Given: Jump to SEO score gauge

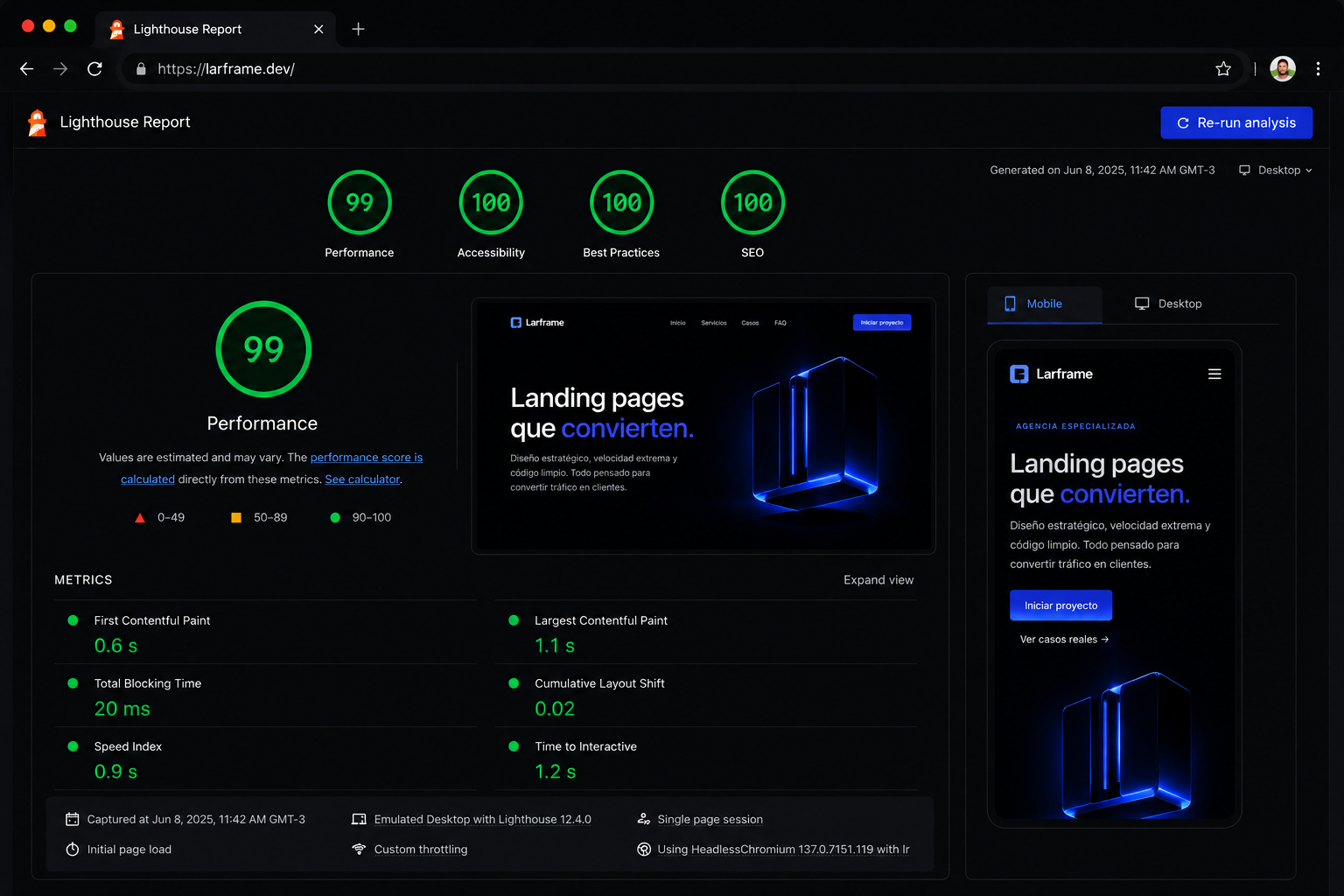Looking at the screenshot, I should (752, 203).
